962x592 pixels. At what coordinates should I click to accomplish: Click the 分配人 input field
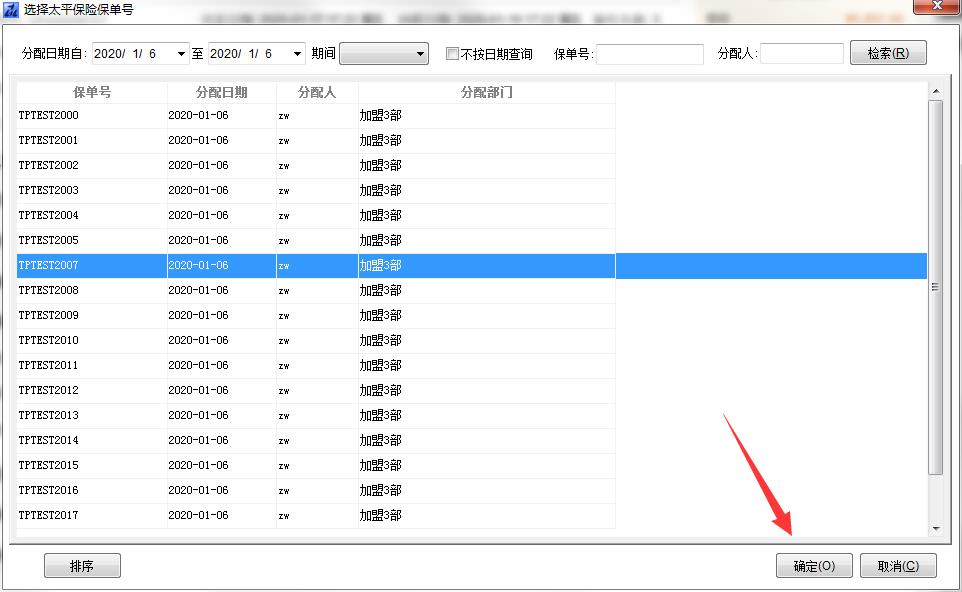point(801,54)
